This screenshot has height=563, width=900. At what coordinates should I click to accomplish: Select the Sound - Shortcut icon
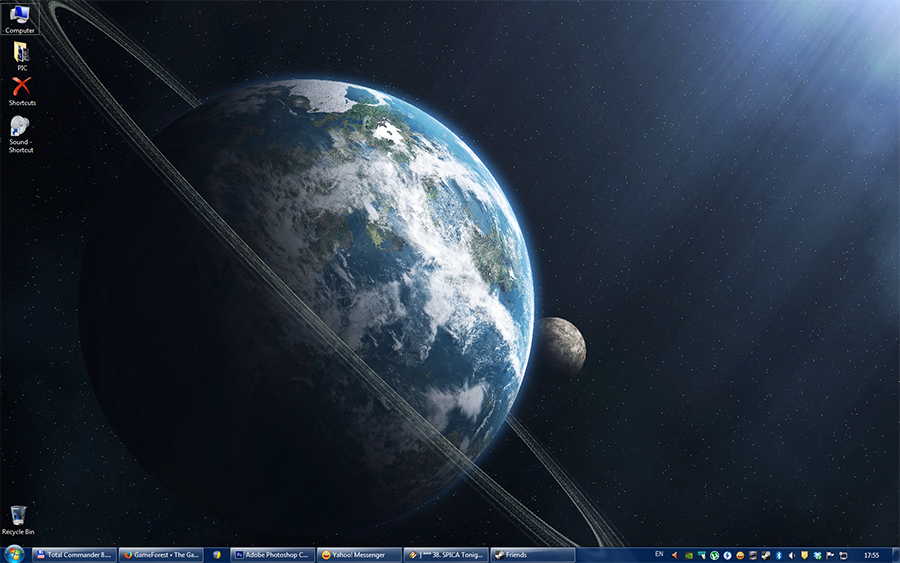click(x=21, y=134)
